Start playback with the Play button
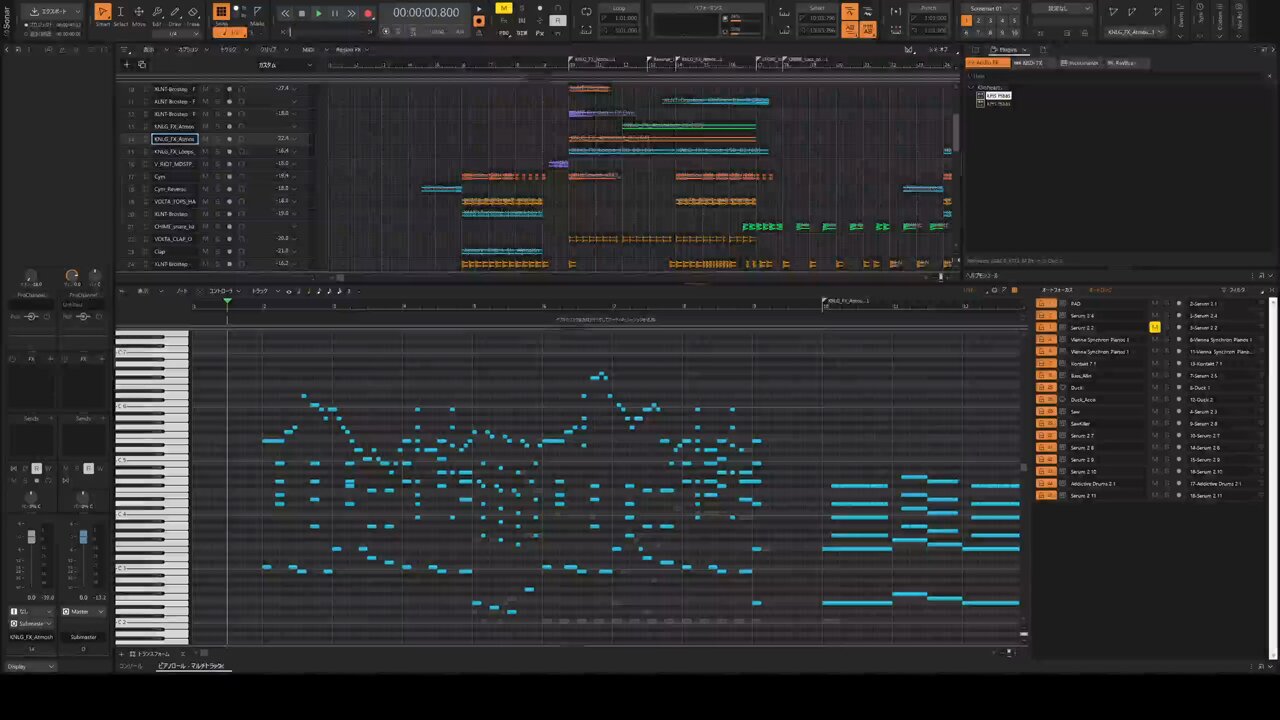Image resolution: width=1280 pixels, height=720 pixels. click(318, 14)
